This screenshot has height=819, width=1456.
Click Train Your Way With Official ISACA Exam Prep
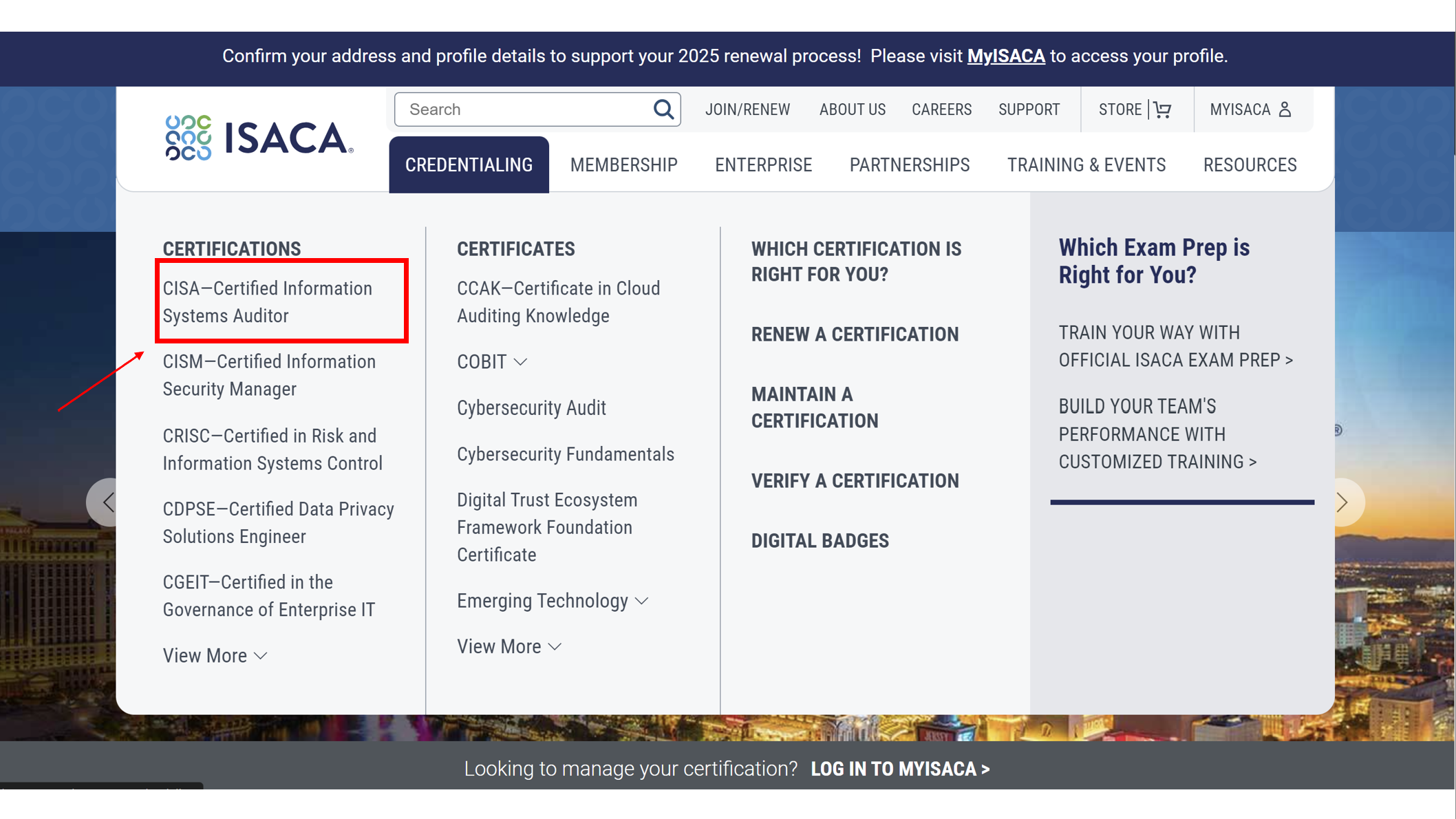[x=1175, y=346]
